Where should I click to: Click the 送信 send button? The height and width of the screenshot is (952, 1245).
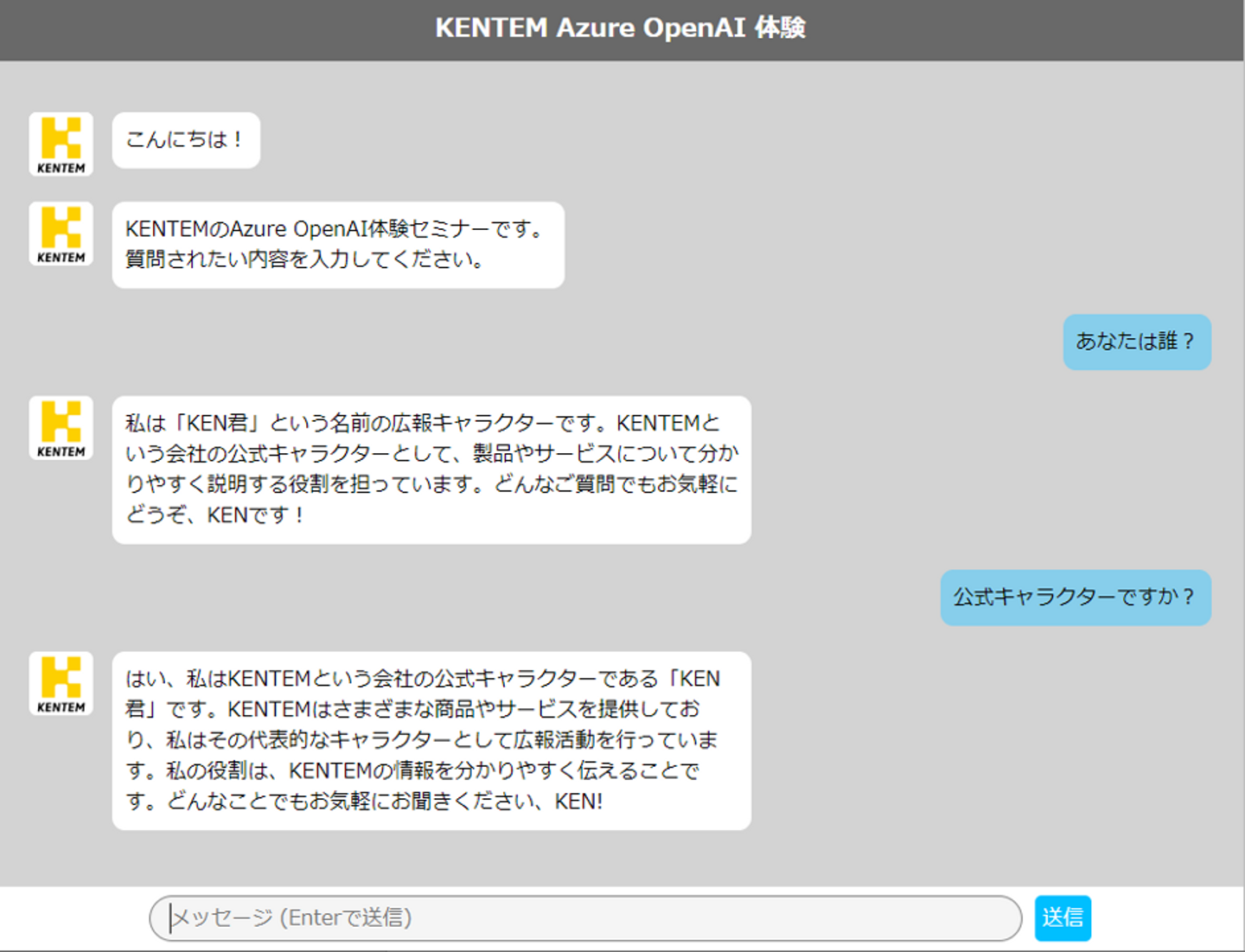[1063, 917]
